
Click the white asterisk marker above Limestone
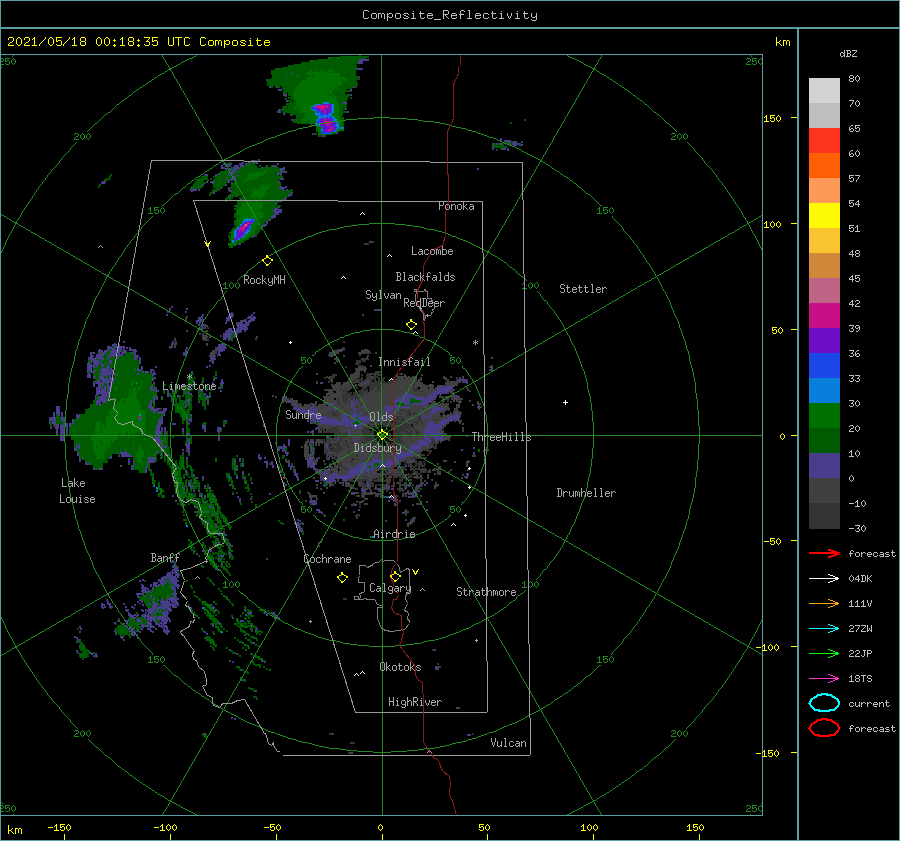[189, 377]
